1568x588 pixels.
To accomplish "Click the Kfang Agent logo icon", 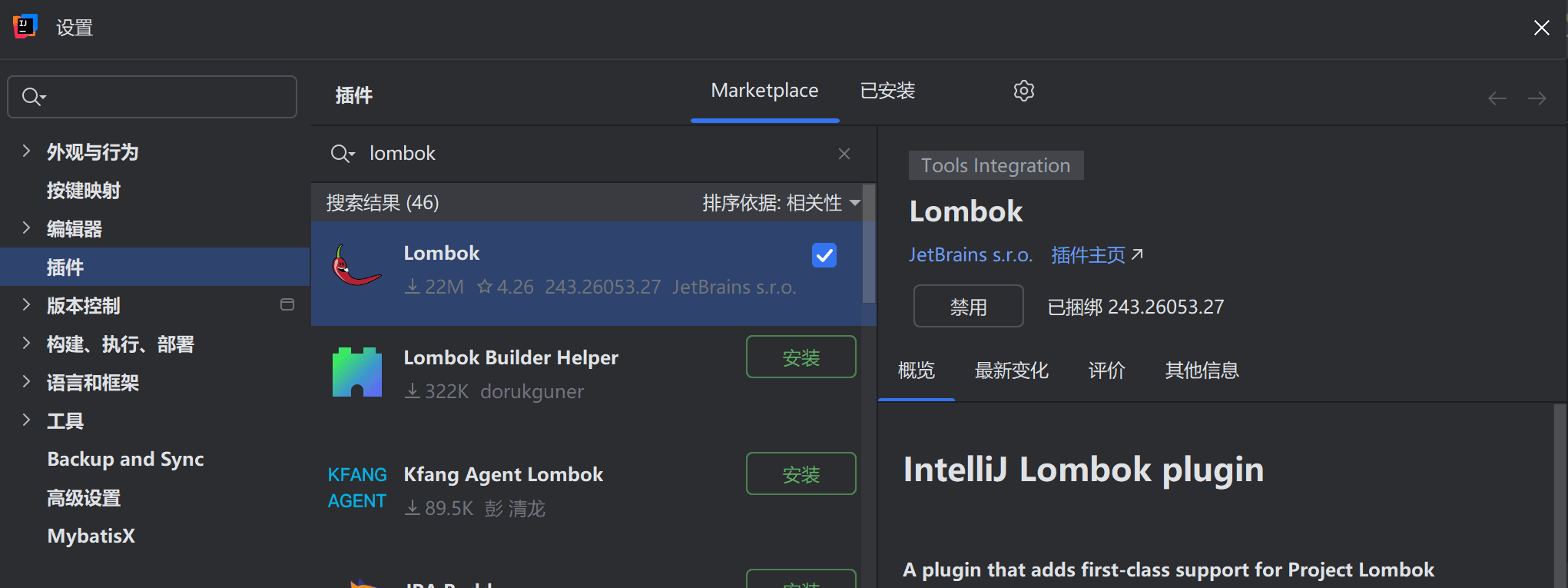I will (356, 488).
